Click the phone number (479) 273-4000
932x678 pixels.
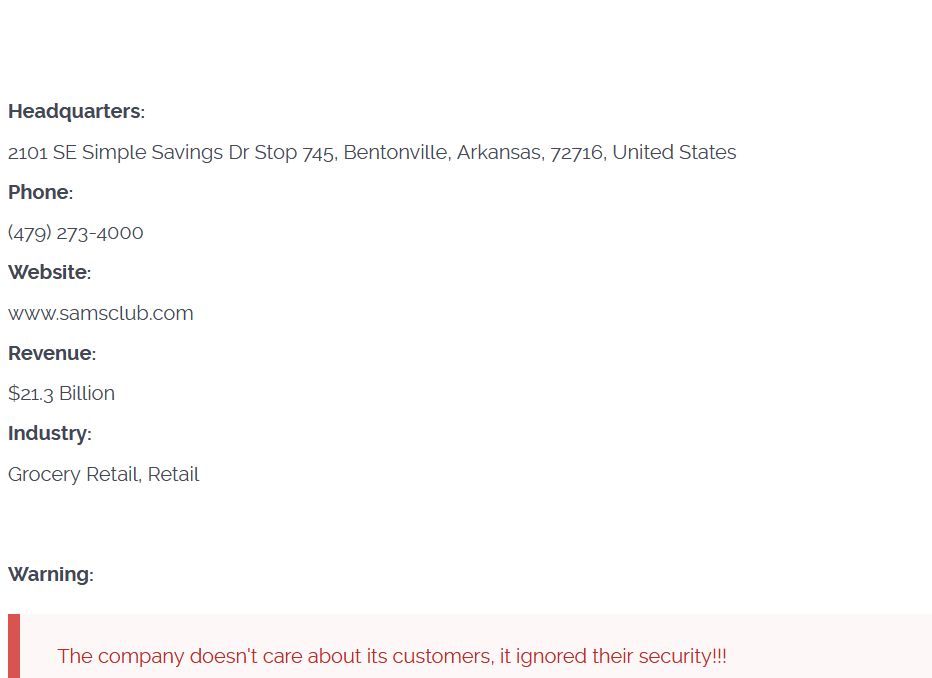tap(75, 232)
